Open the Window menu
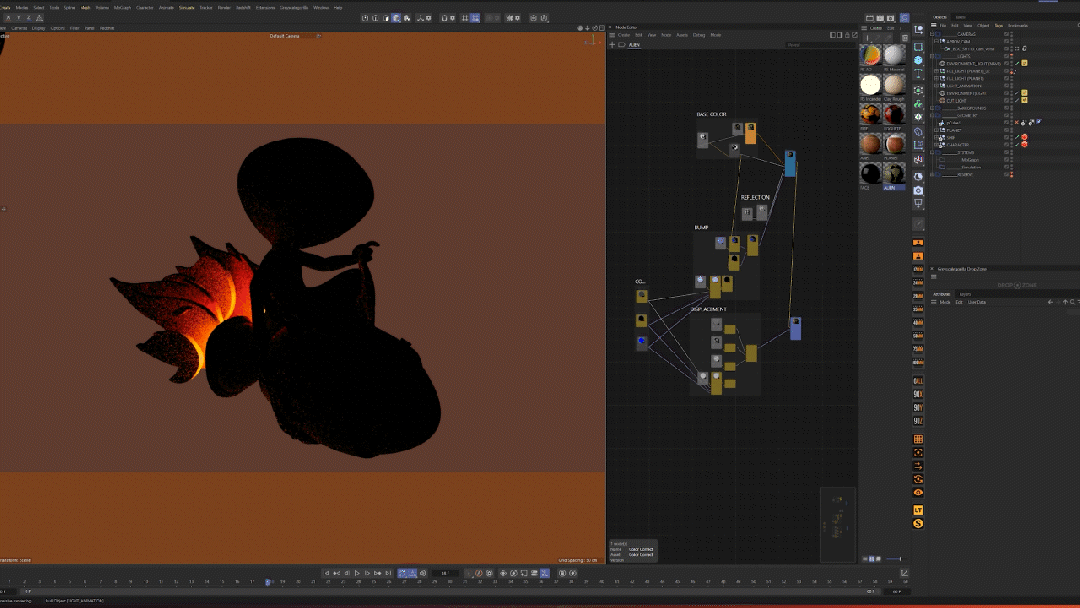 [321, 8]
